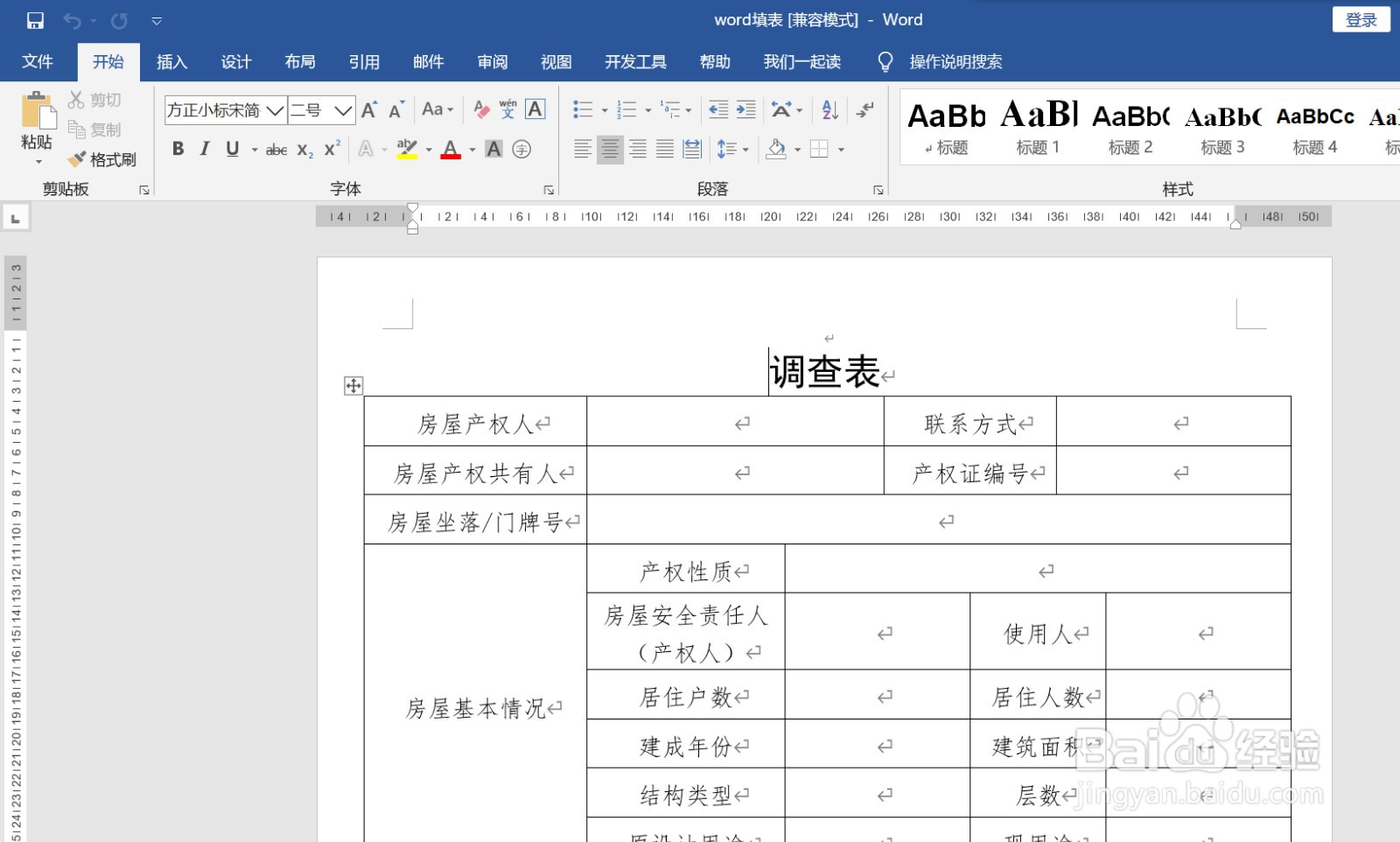
Task: Click the Asian Layout icon
Action: pyautogui.click(x=780, y=109)
